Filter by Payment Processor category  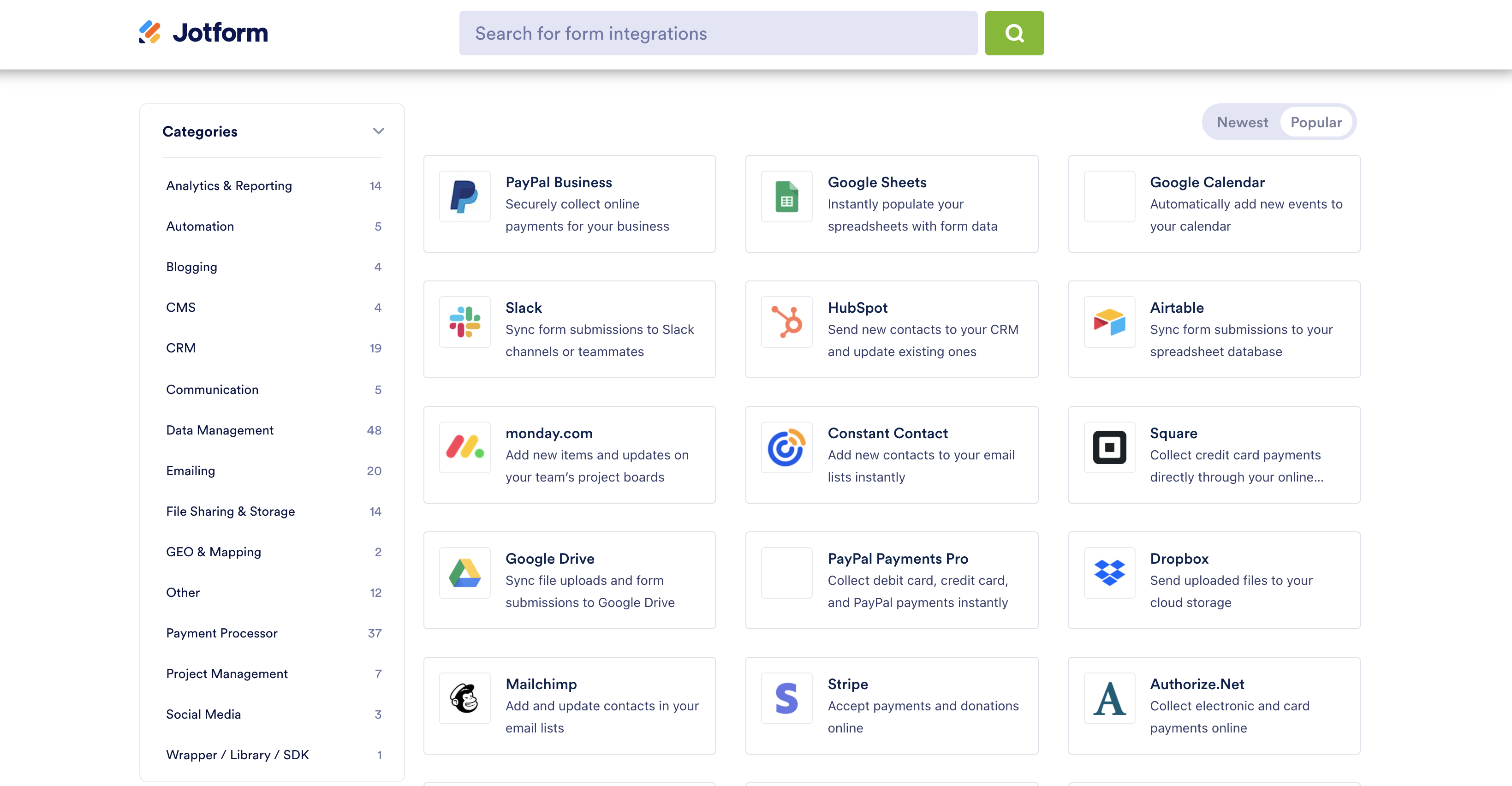(x=221, y=633)
